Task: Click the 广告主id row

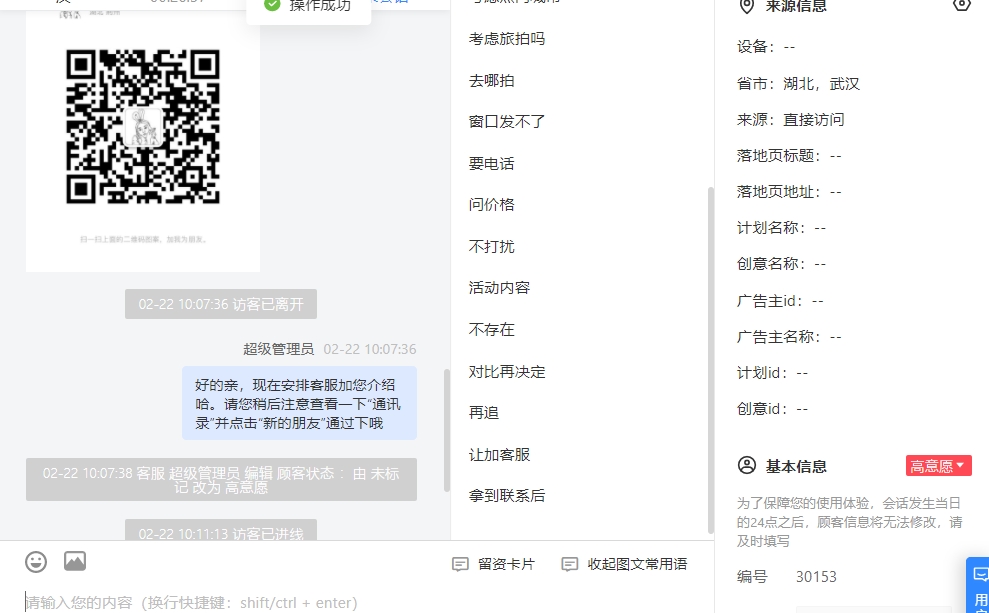Action: (x=780, y=301)
